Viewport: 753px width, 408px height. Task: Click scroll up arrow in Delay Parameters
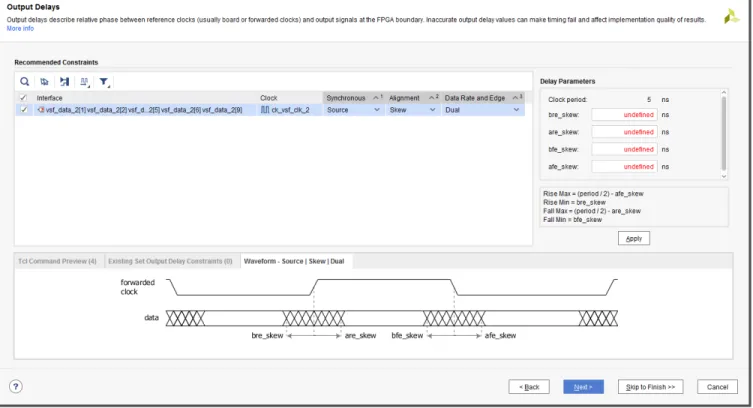tap(724, 92)
